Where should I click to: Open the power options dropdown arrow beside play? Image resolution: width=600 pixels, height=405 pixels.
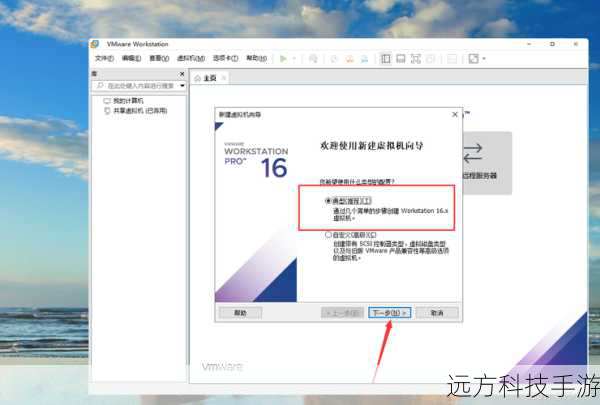coord(294,59)
